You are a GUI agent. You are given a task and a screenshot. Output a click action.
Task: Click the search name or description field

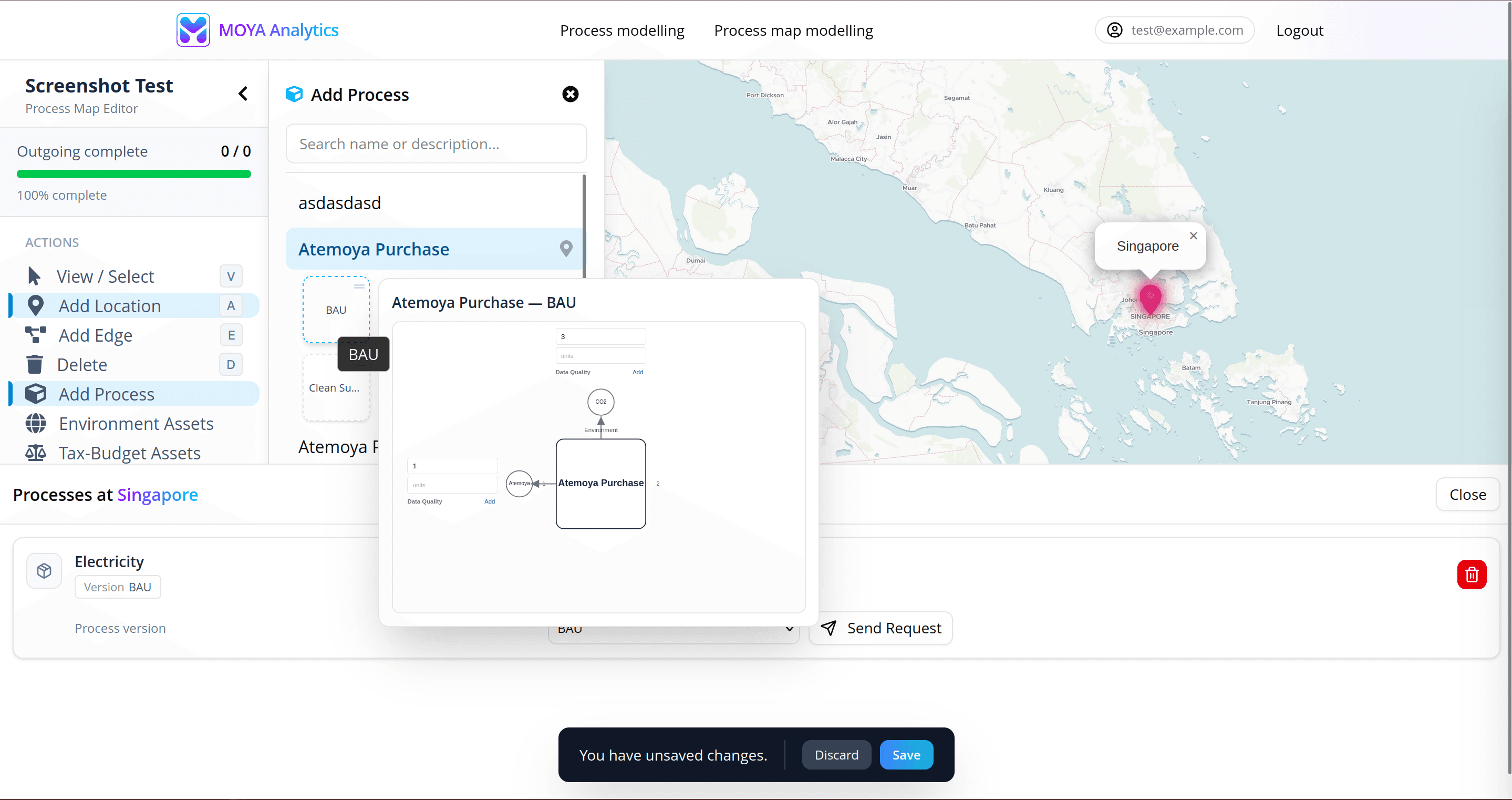click(x=436, y=143)
